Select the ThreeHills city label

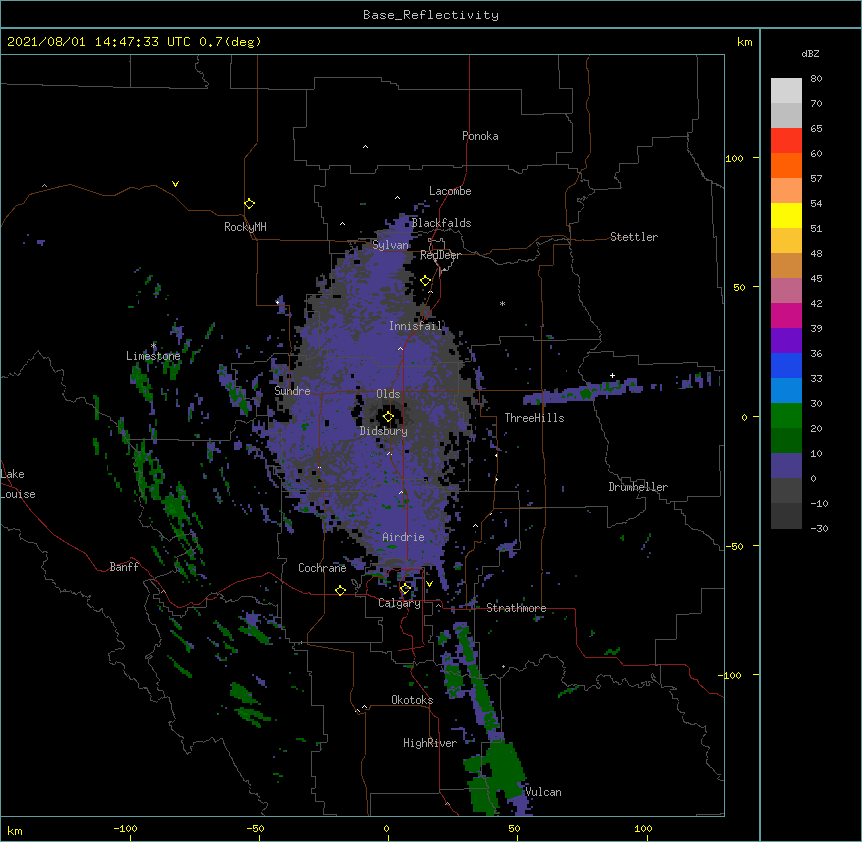click(534, 418)
